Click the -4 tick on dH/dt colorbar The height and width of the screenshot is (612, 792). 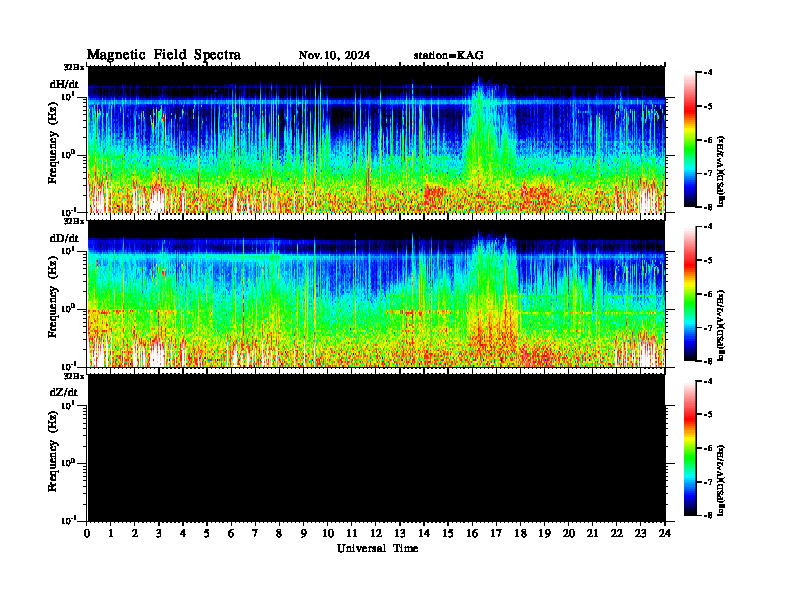coord(708,73)
